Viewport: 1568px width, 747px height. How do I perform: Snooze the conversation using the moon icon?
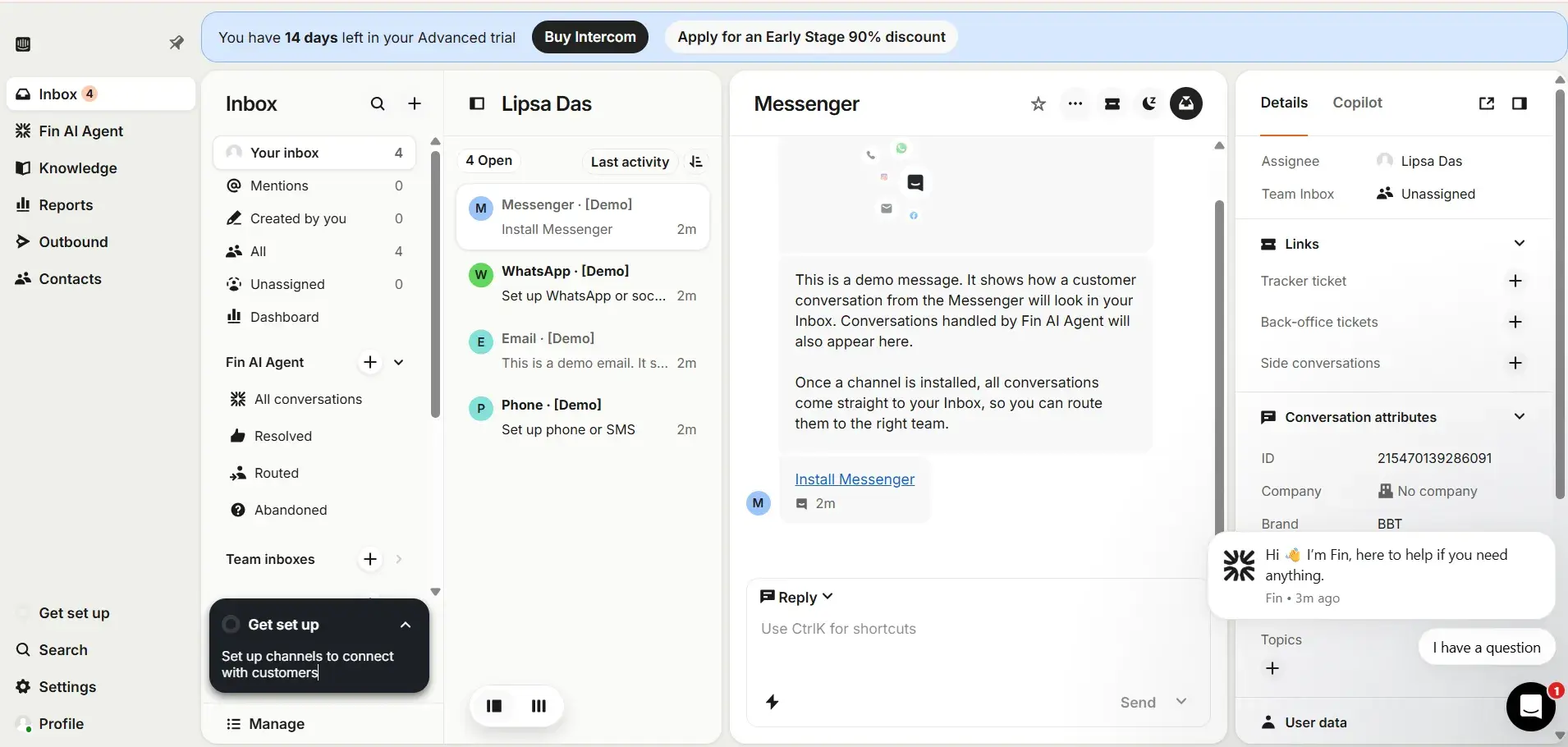point(1149,103)
